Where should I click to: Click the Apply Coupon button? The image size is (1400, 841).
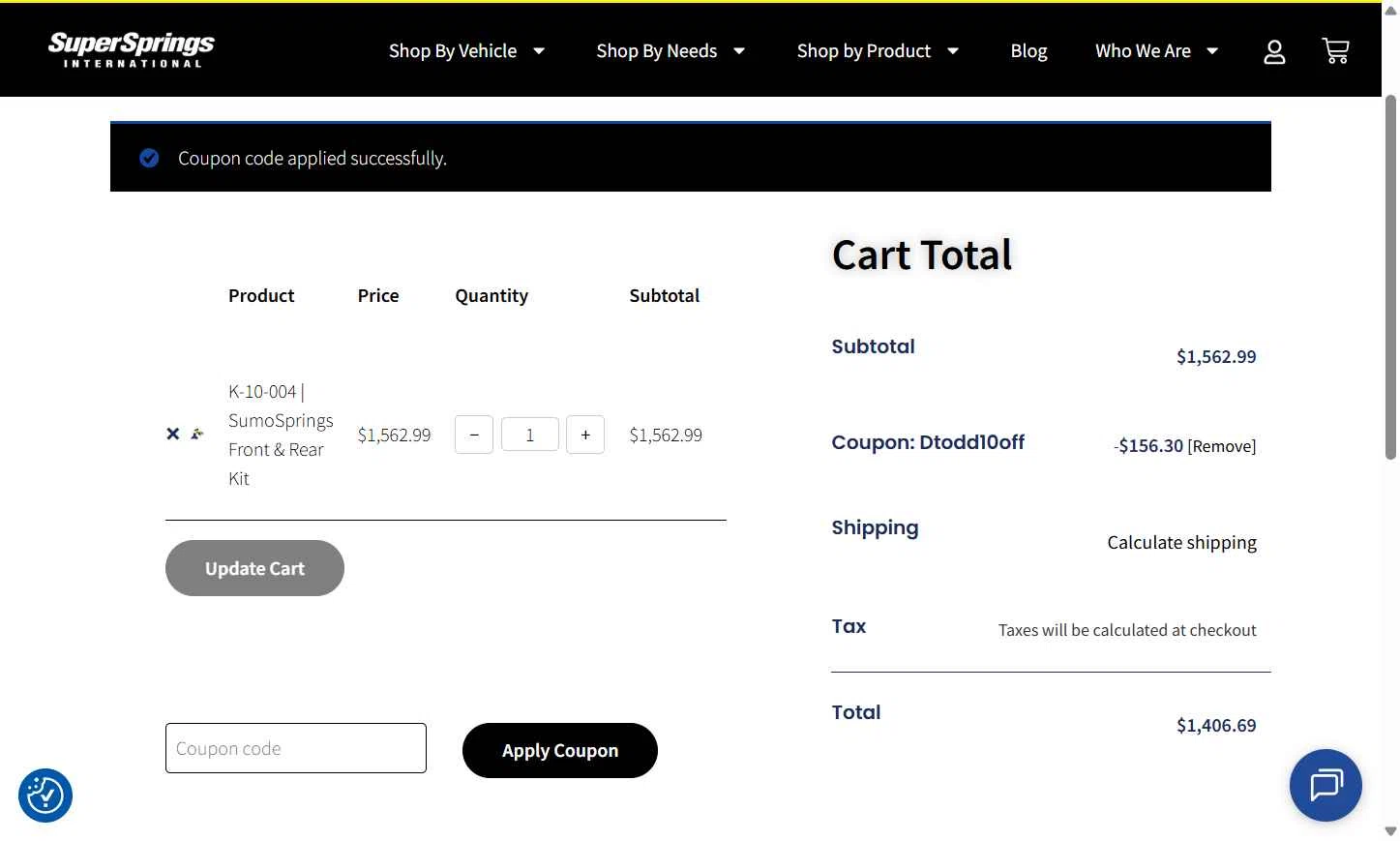(560, 750)
